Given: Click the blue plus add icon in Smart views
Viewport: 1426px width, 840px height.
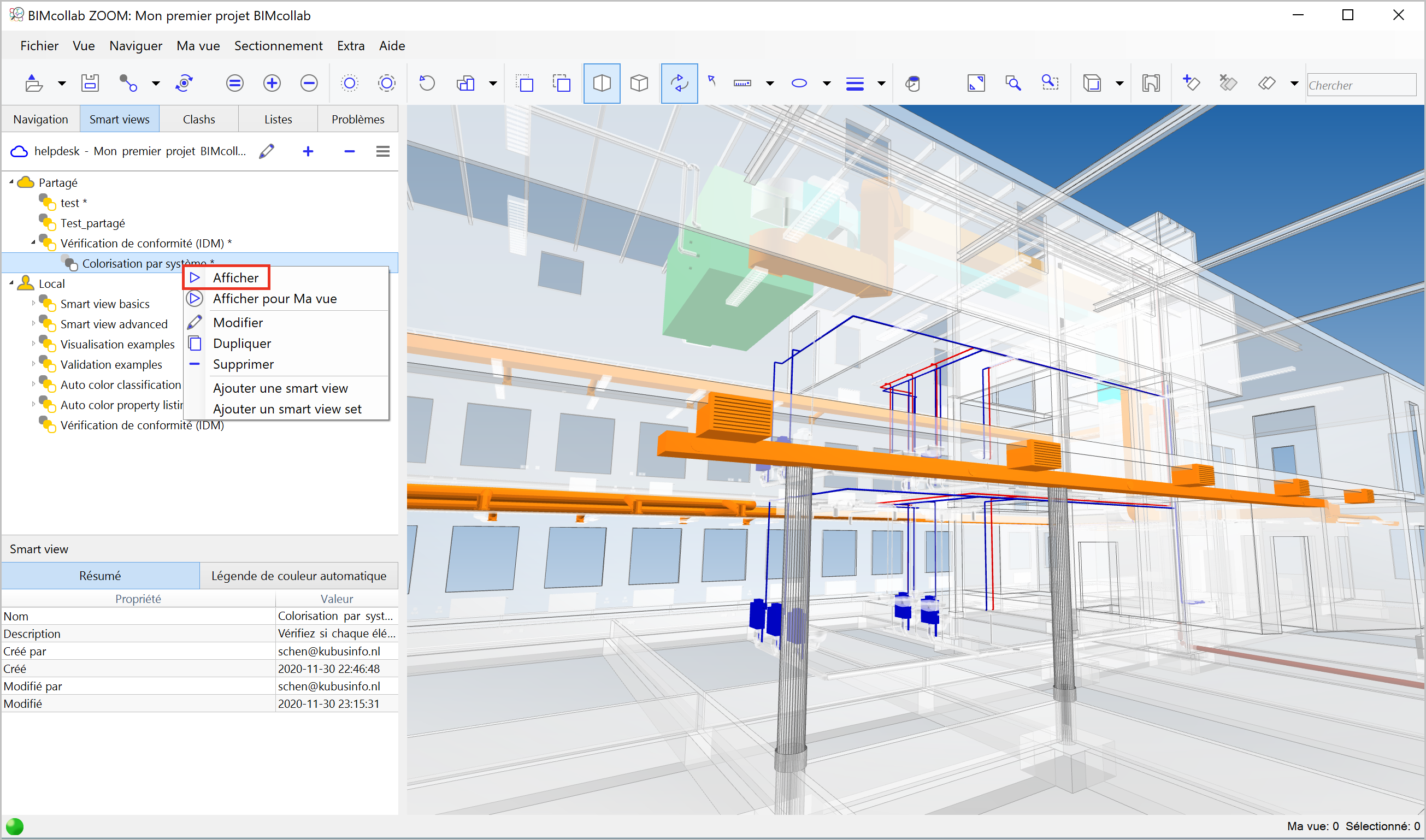Looking at the screenshot, I should [308, 151].
